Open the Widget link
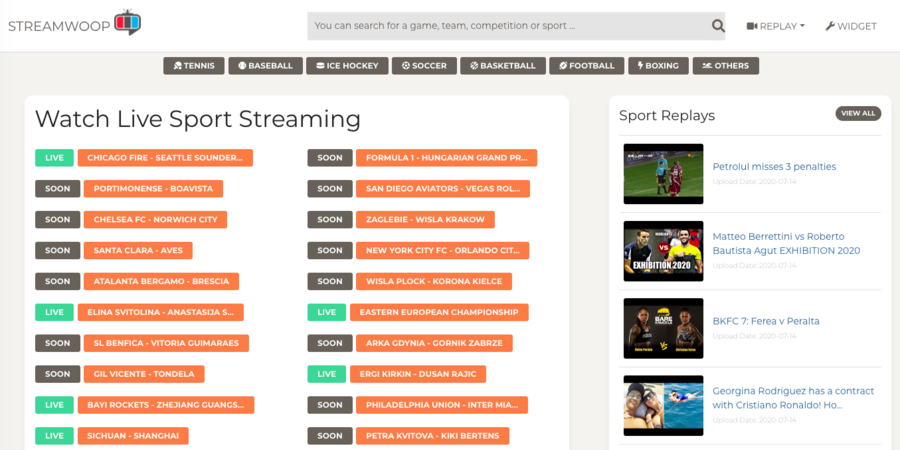This screenshot has width=900, height=450. click(851, 26)
